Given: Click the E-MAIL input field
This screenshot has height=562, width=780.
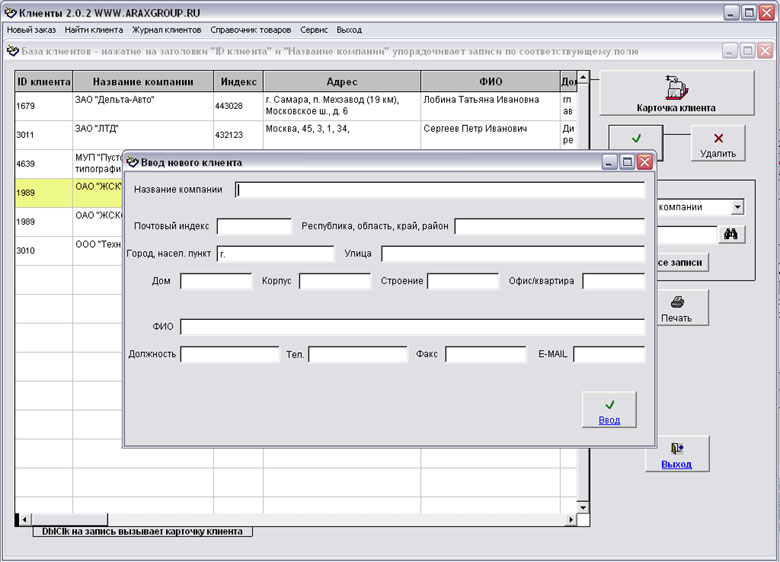Looking at the screenshot, I should click(x=608, y=354).
